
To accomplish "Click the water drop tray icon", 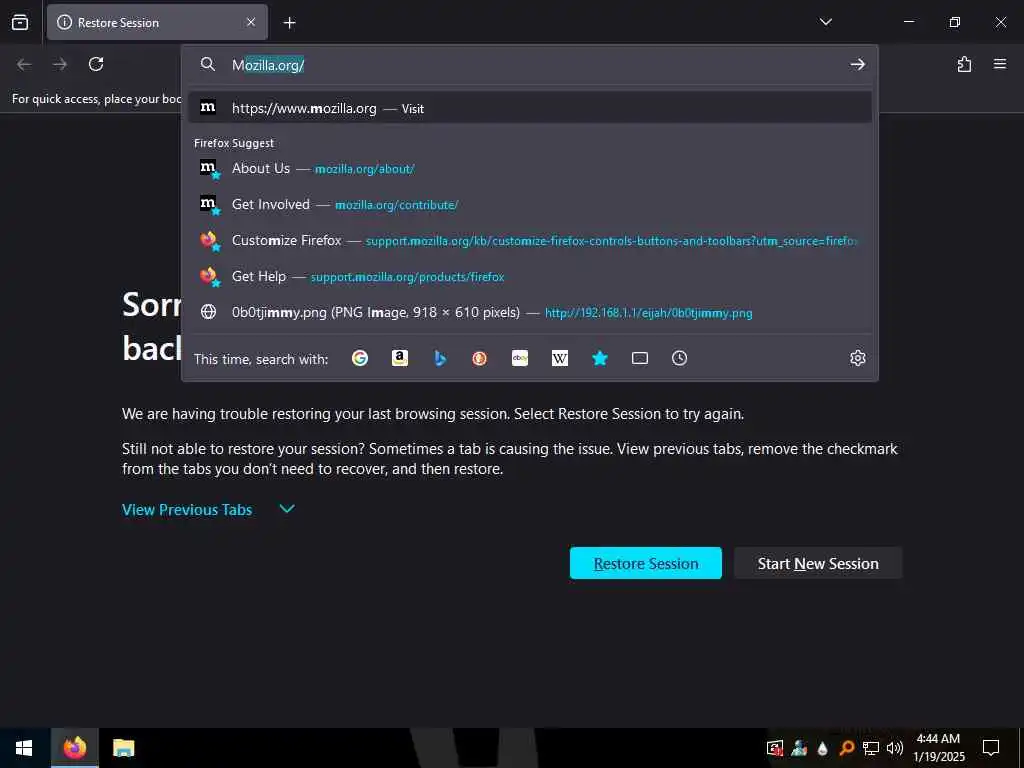I will (822, 748).
